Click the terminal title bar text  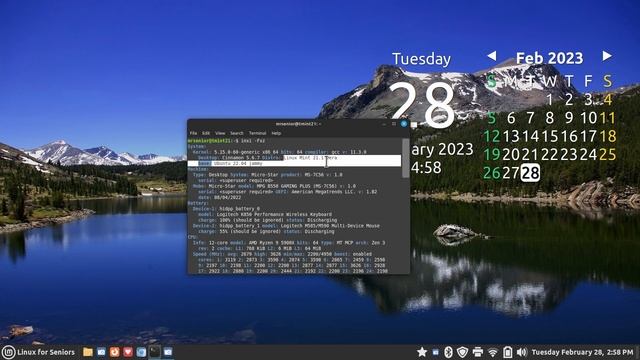pos(298,124)
